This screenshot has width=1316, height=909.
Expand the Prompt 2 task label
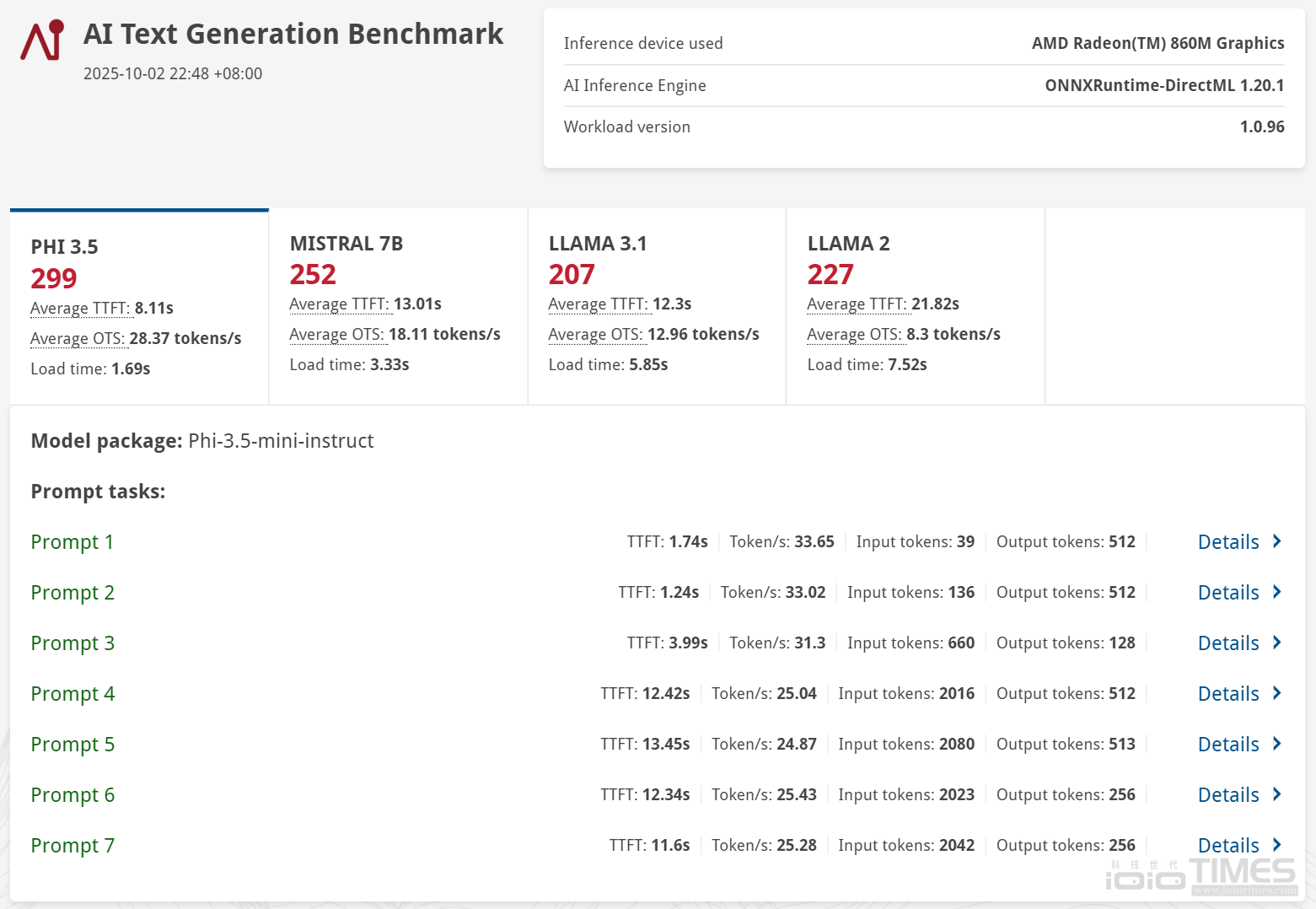click(x=73, y=593)
